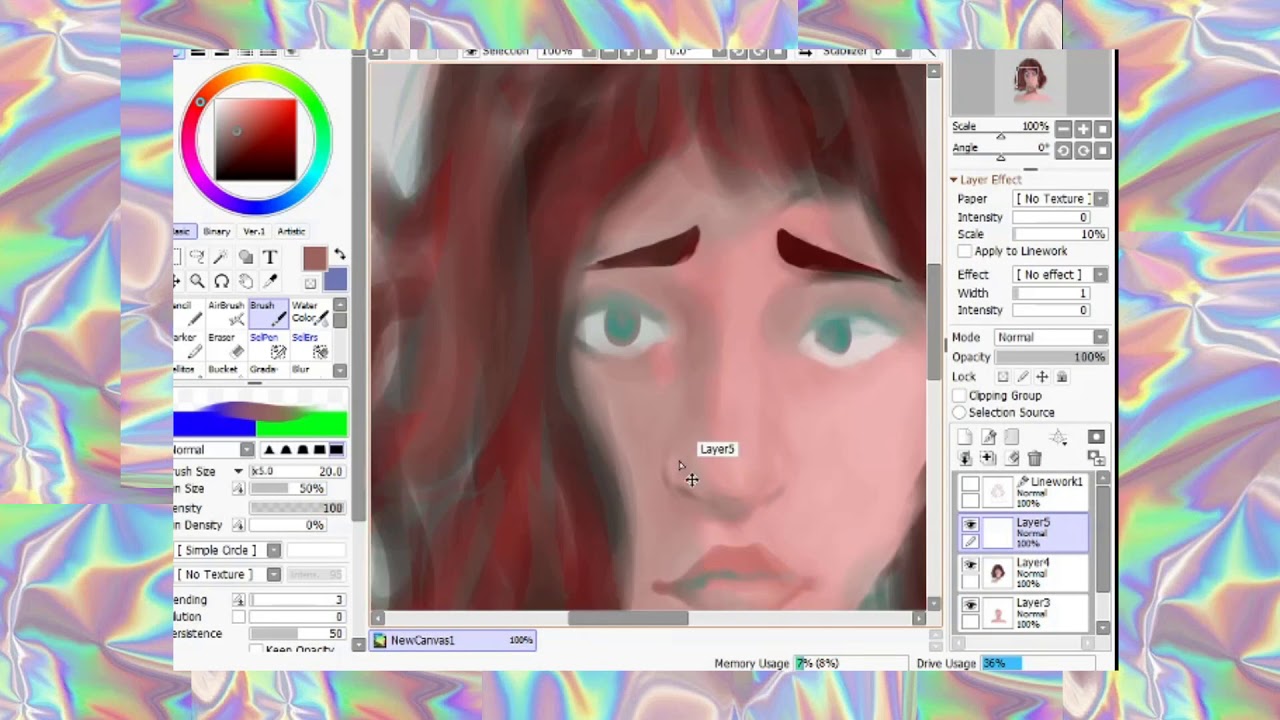Reset the view angle button
The height and width of the screenshot is (720, 1280).
1103,150
